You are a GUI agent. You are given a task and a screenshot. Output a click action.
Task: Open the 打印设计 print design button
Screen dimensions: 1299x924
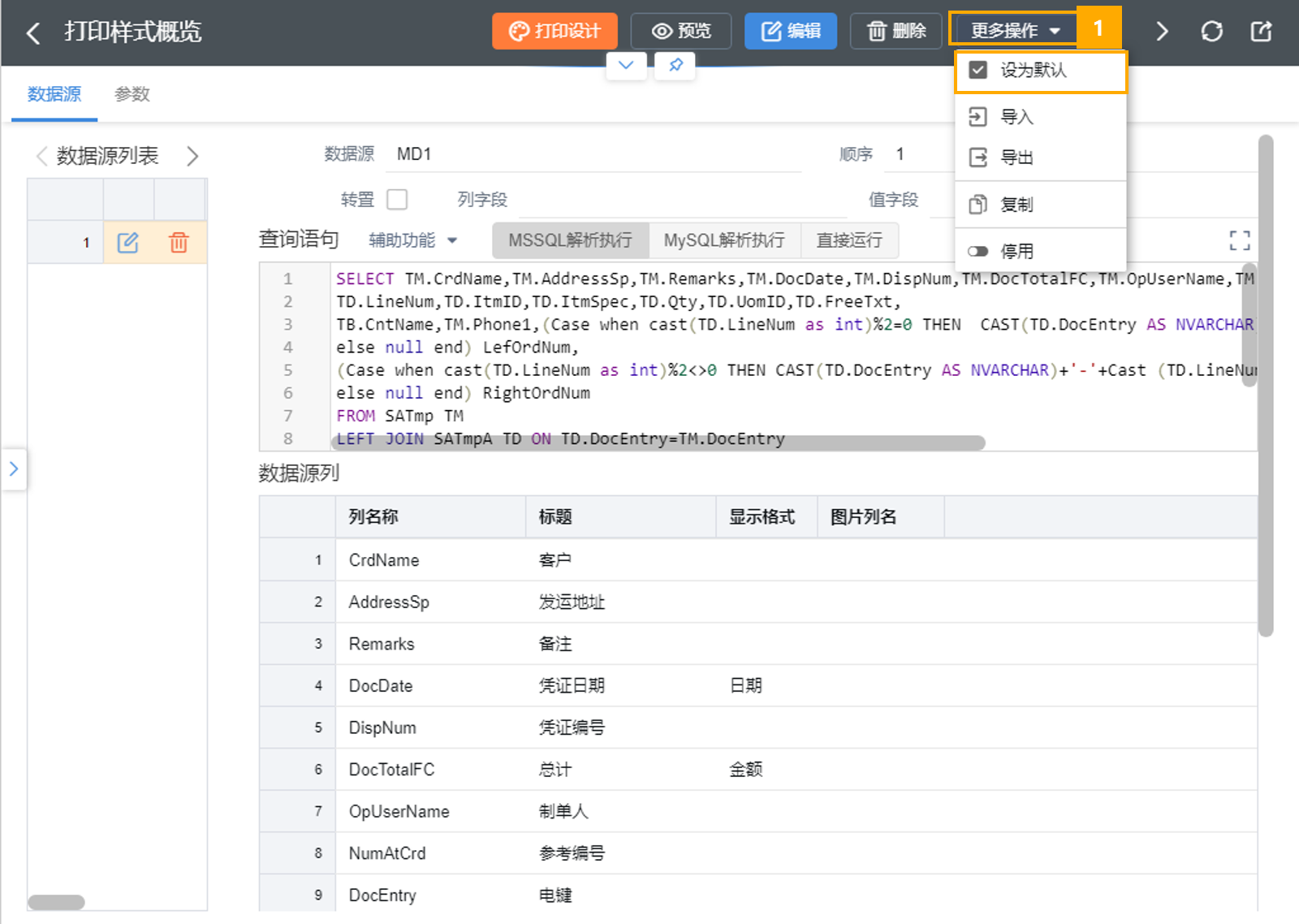[x=555, y=31]
